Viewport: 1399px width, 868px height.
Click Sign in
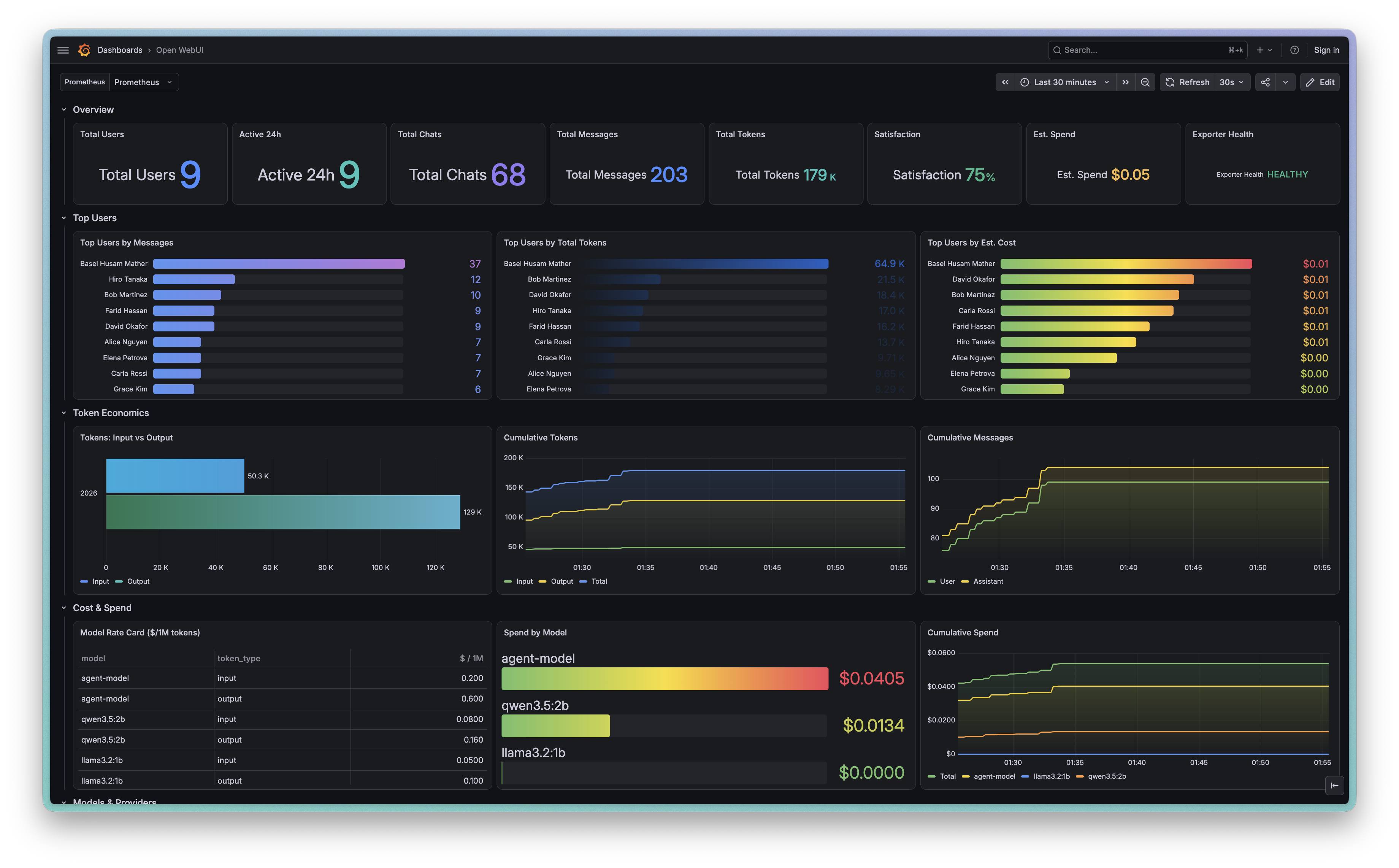pyautogui.click(x=1326, y=50)
